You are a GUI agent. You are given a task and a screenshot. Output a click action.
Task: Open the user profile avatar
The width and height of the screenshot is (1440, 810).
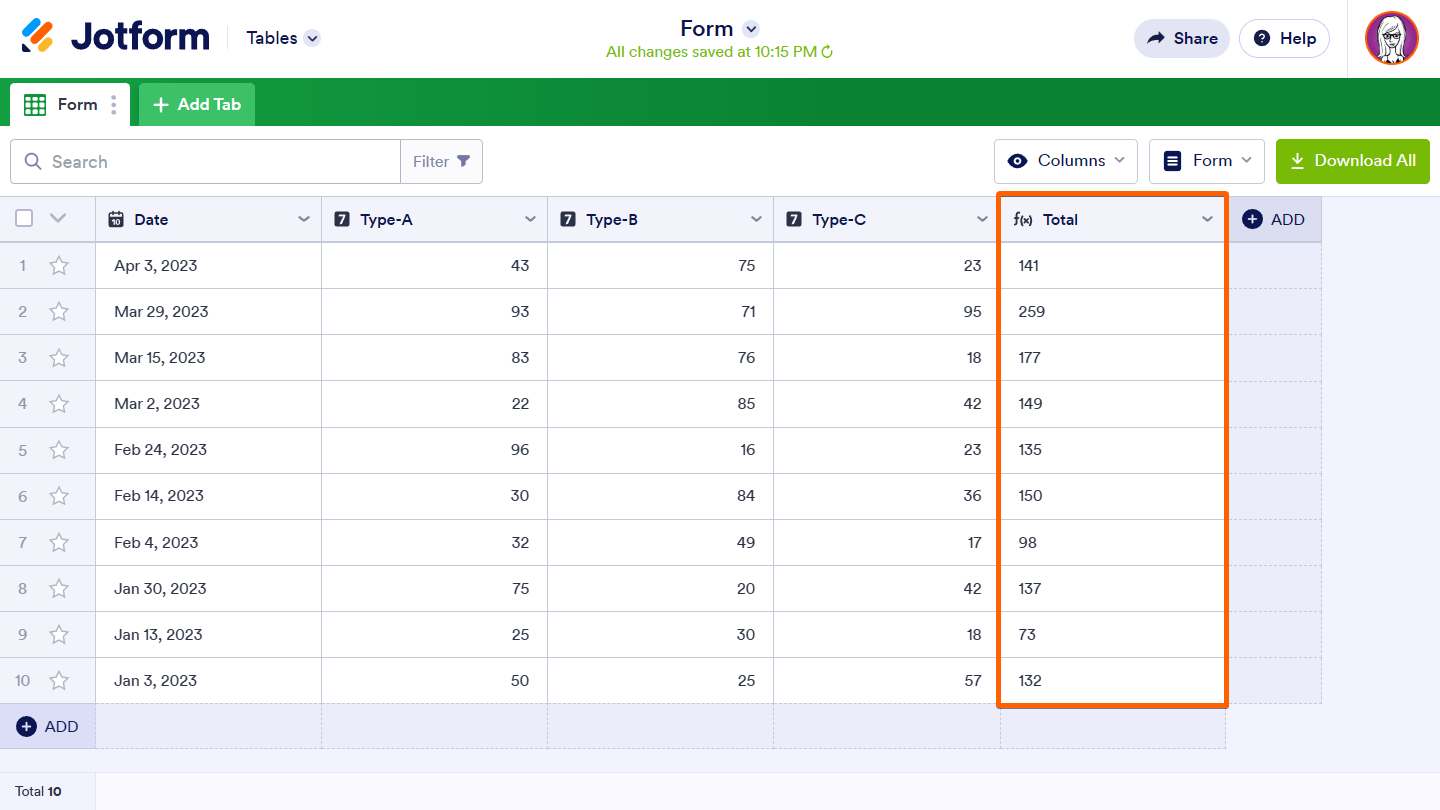tap(1391, 38)
